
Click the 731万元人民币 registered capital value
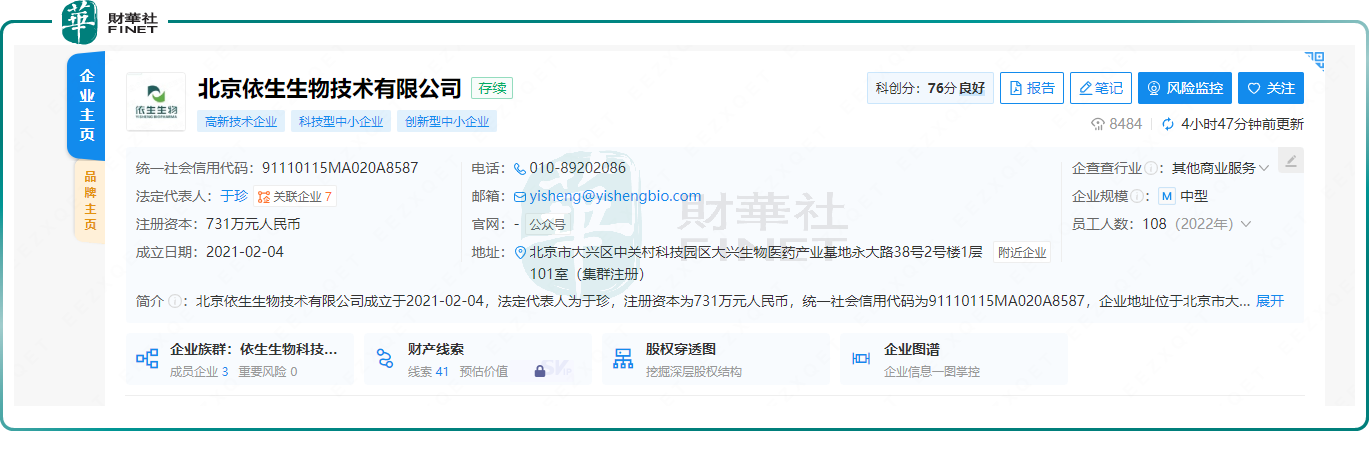pos(253,224)
